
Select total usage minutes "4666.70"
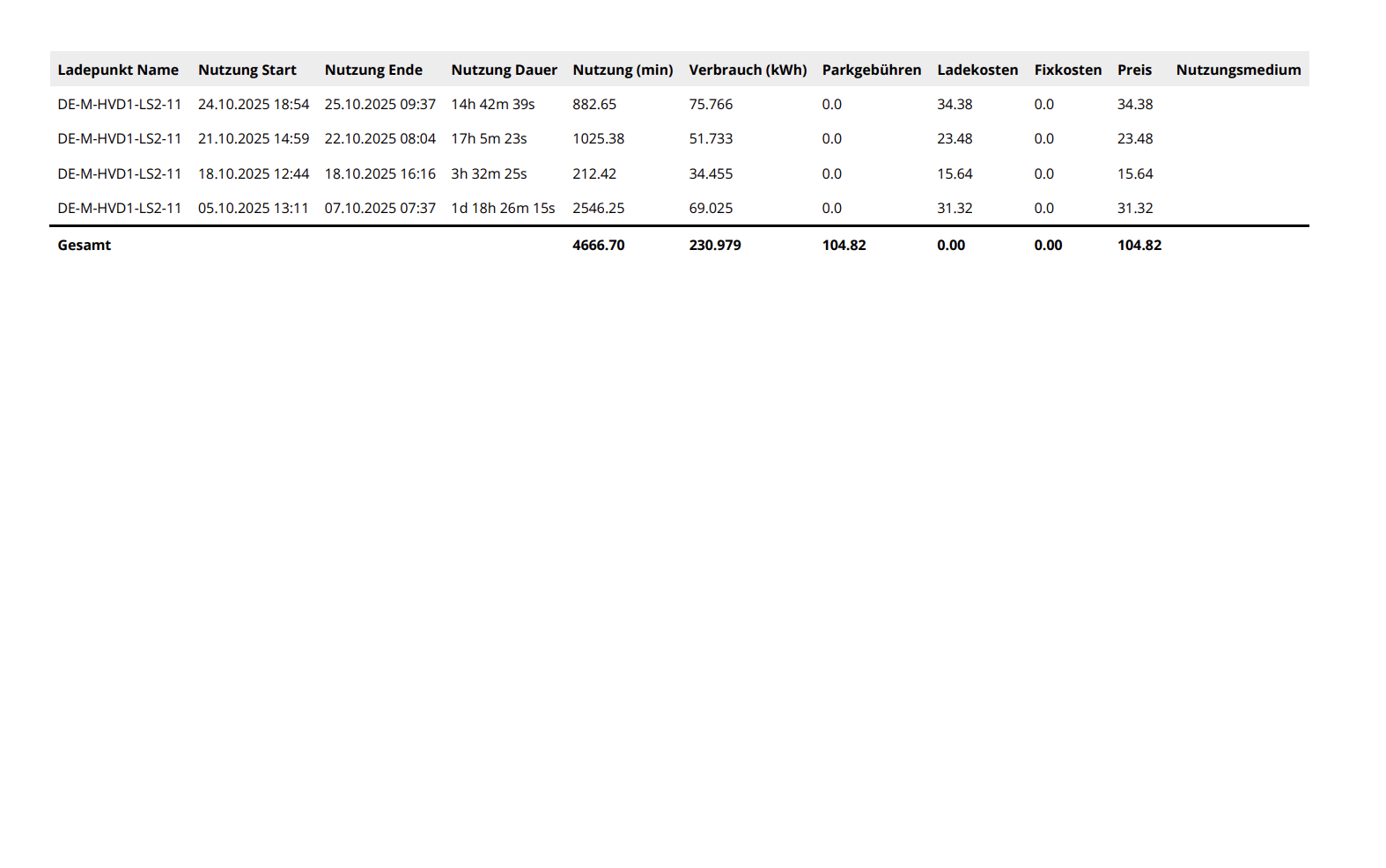coord(599,245)
